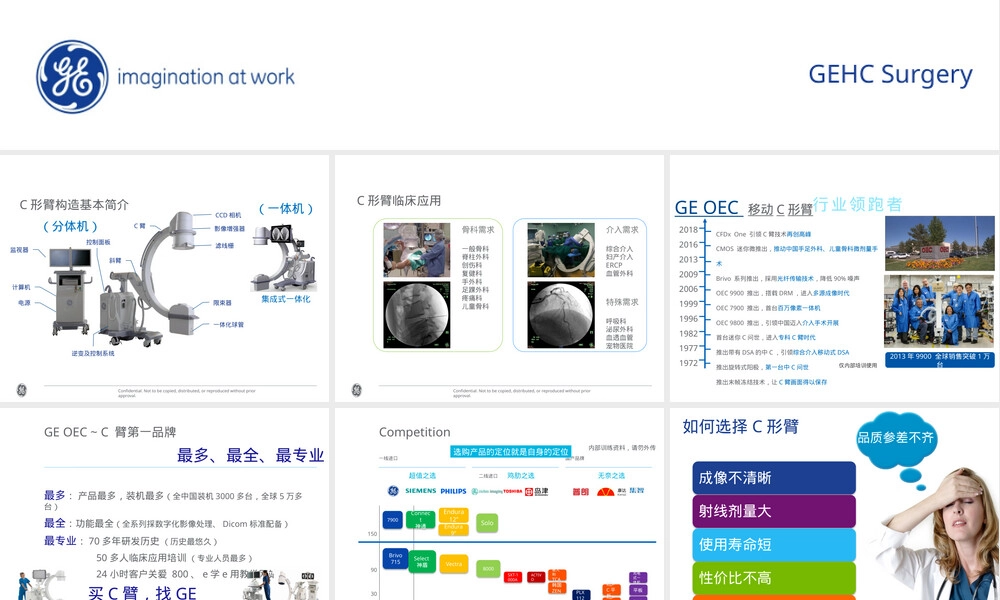The image size is (1000, 600).
Task: Click the '买C臂，找GE' slogan
Action: [x=142, y=593]
